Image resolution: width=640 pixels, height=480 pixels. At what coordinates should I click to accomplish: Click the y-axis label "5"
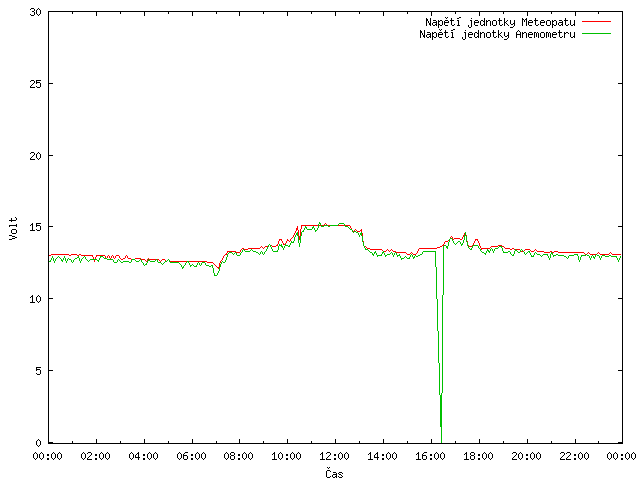38,371
